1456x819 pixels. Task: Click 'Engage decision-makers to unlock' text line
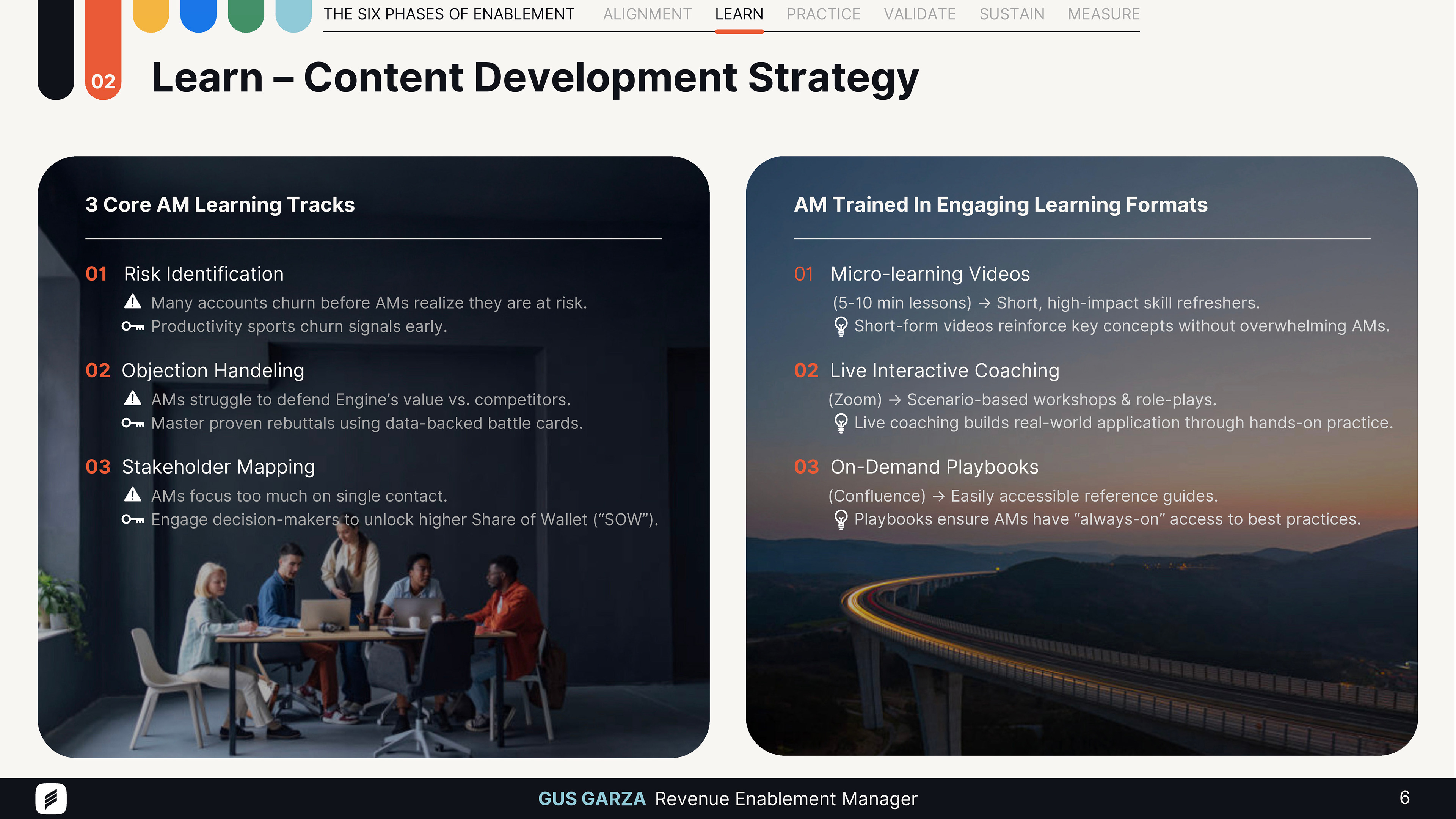point(405,519)
